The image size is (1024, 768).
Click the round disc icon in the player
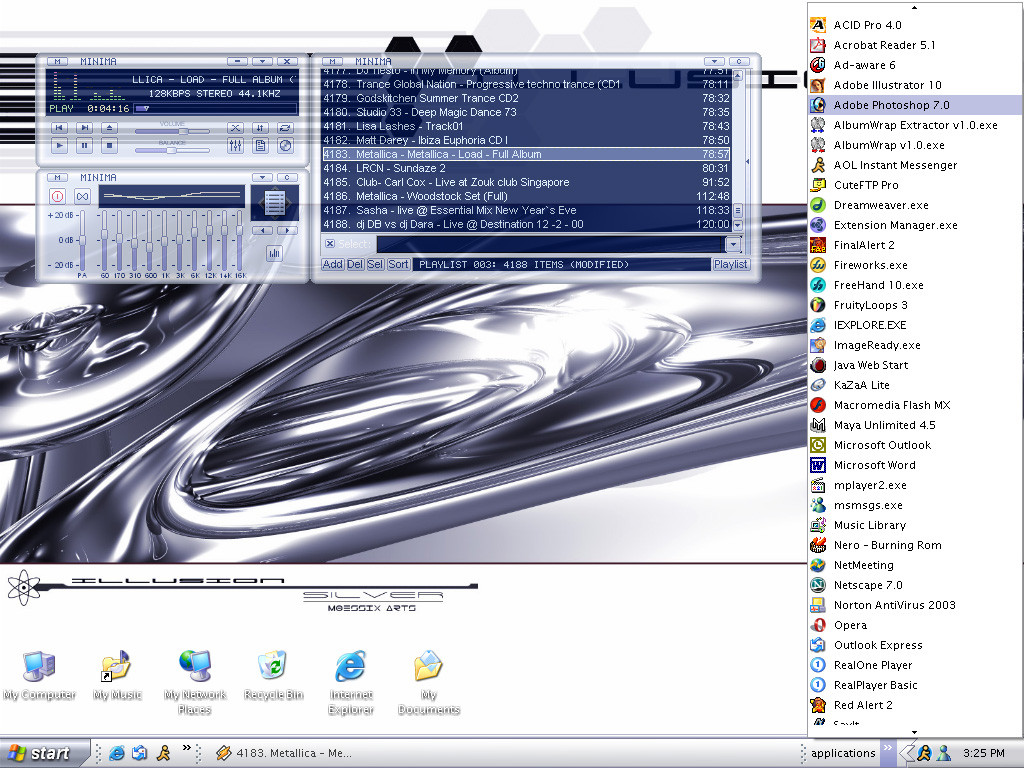[x=285, y=146]
